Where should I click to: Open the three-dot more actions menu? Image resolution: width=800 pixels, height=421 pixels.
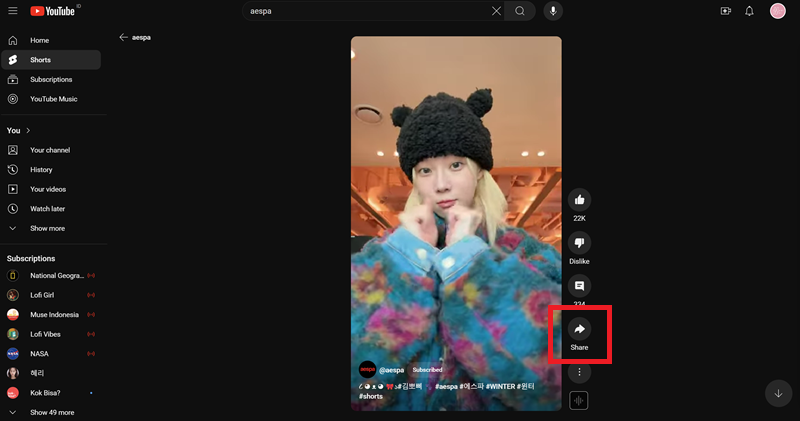(x=579, y=372)
